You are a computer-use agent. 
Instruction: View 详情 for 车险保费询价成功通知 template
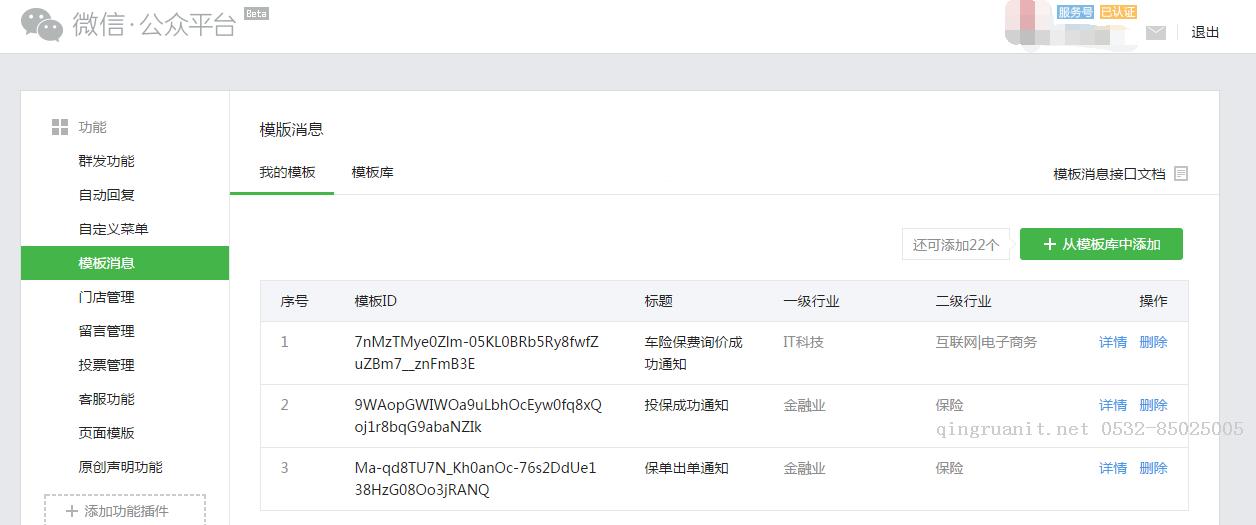pyautogui.click(x=1113, y=342)
